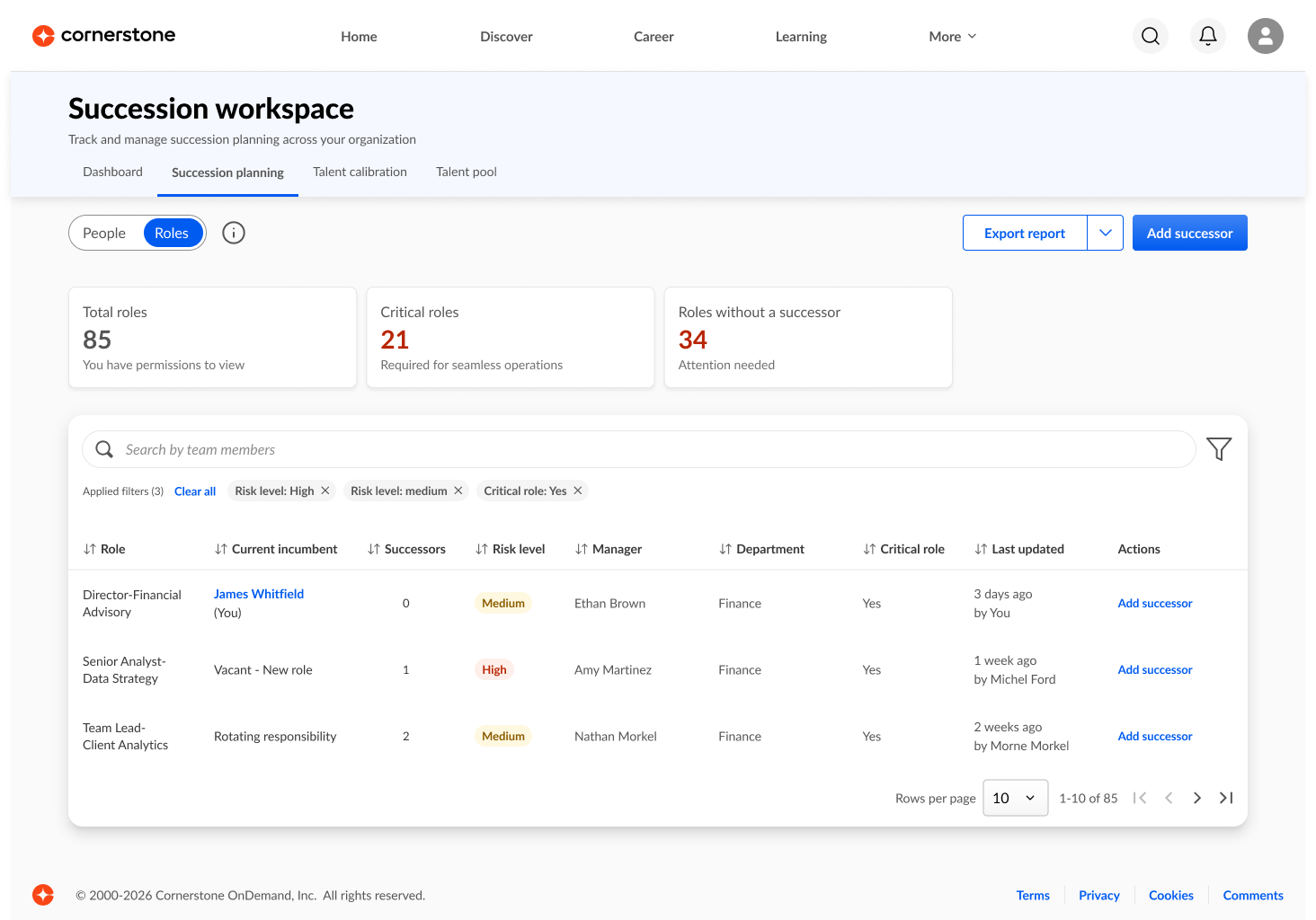
Task: Add successor for Team Lead-Client Analytics
Action: (1155, 736)
